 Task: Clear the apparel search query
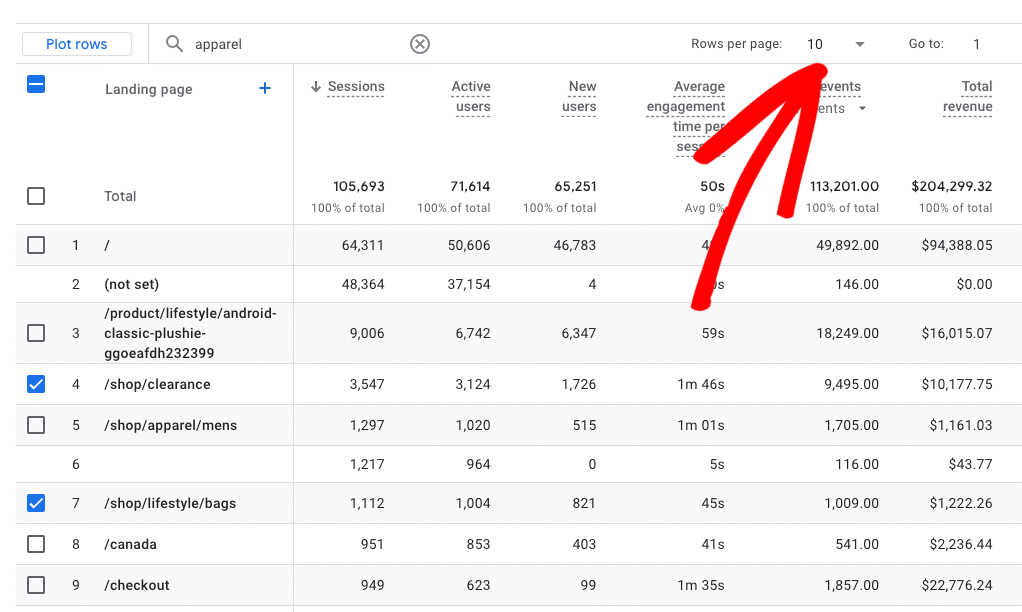click(x=419, y=44)
